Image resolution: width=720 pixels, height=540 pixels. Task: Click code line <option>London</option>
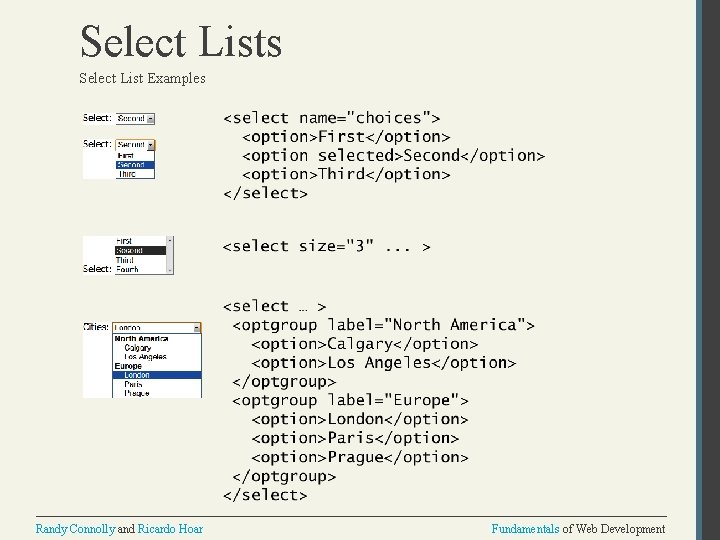coord(360,419)
